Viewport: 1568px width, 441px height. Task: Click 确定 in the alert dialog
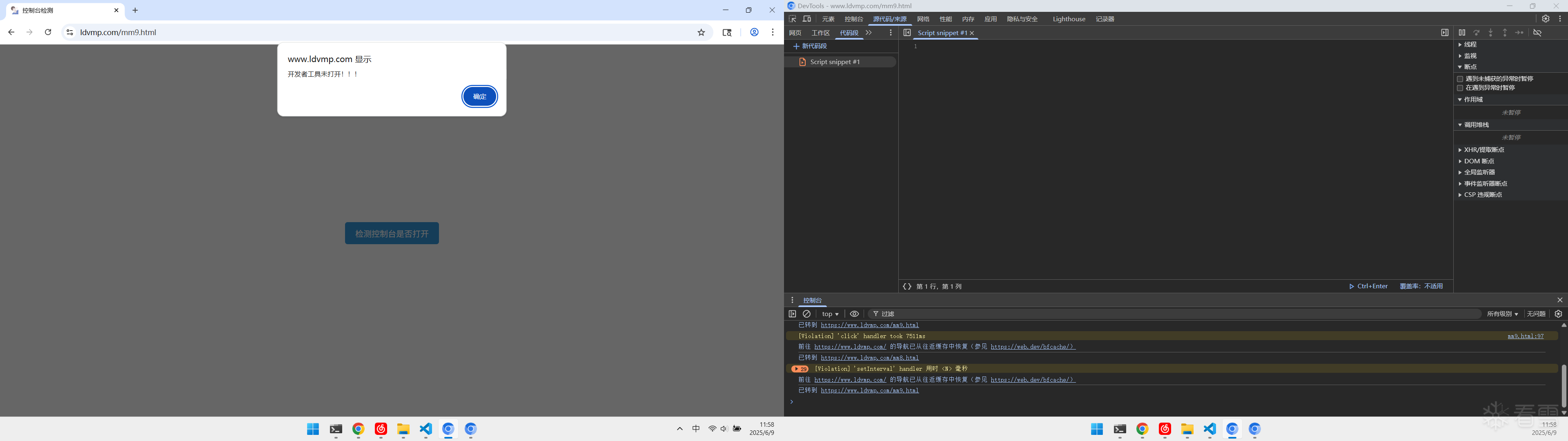tap(480, 96)
